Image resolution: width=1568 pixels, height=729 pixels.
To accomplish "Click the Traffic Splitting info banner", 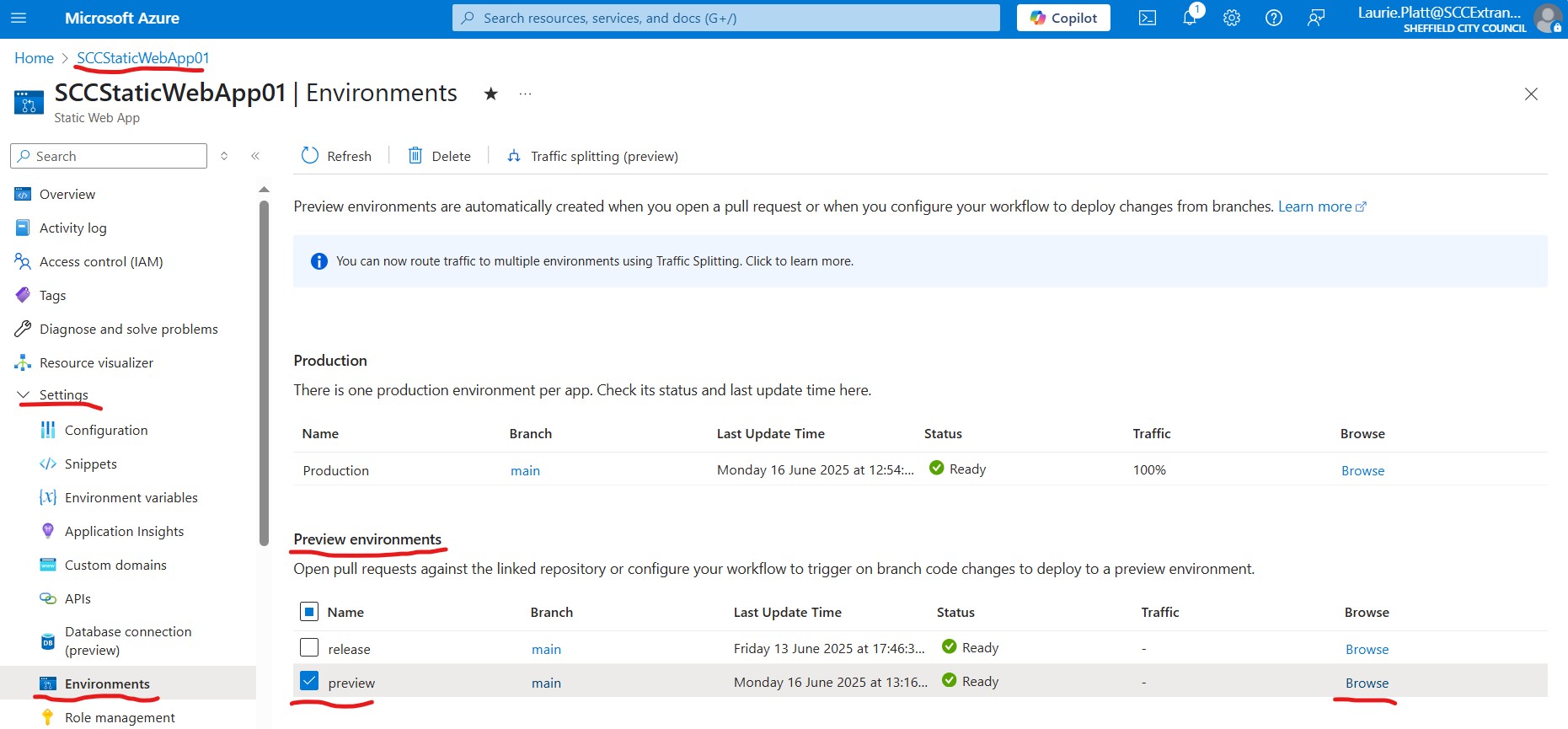I will pyautogui.click(x=920, y=261).
